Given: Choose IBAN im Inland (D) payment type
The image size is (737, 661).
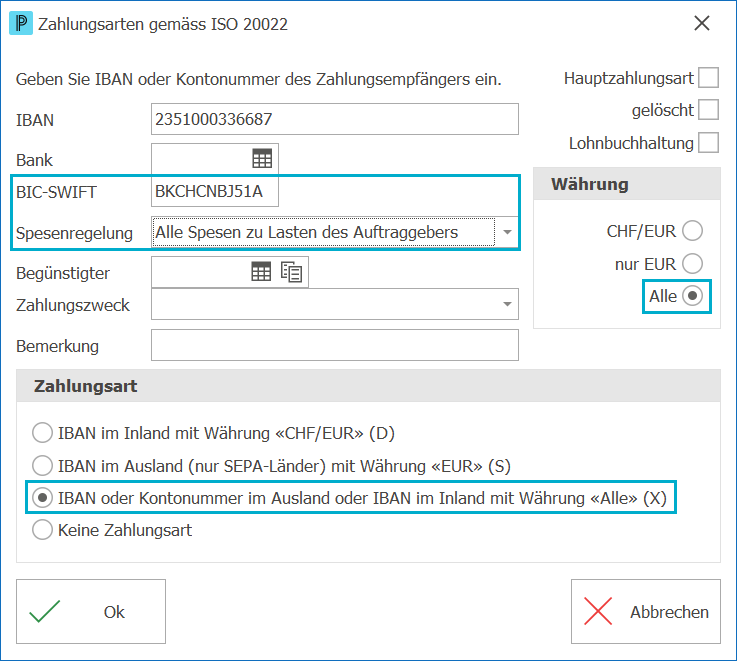Looking at the screenshot, I should click(42, 433).
